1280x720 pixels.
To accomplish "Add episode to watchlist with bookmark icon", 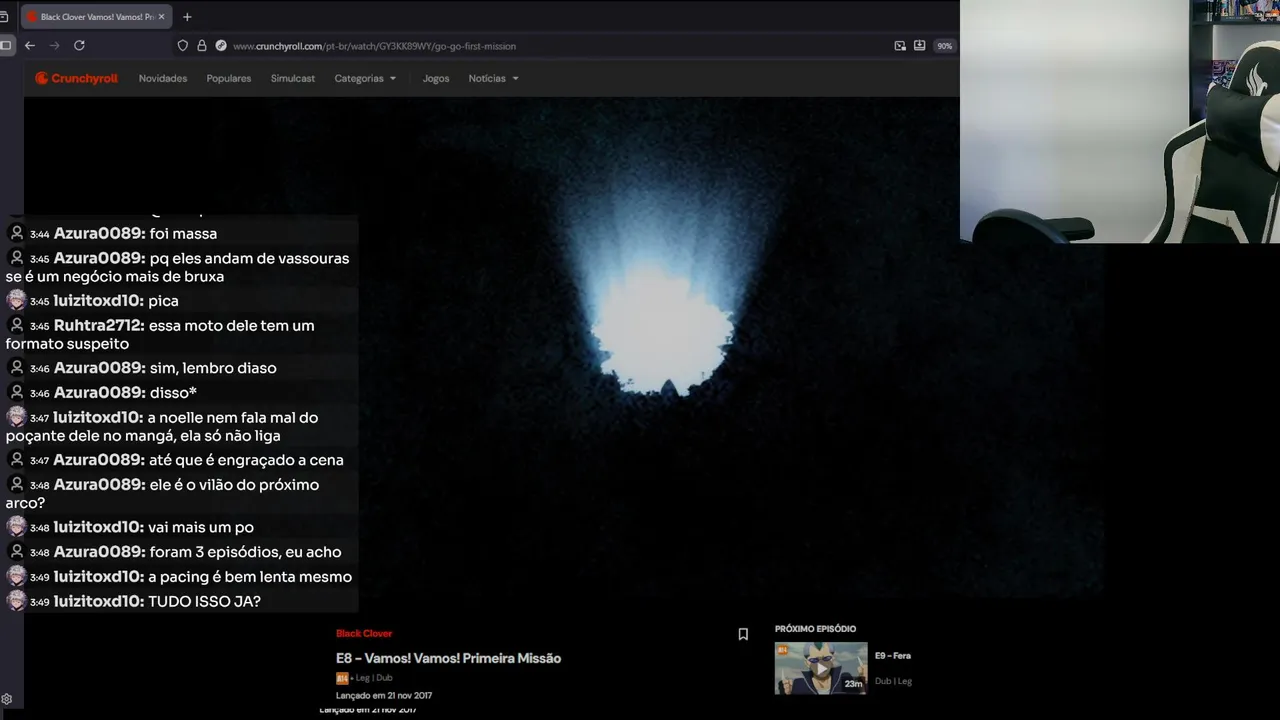I will 743,634.
